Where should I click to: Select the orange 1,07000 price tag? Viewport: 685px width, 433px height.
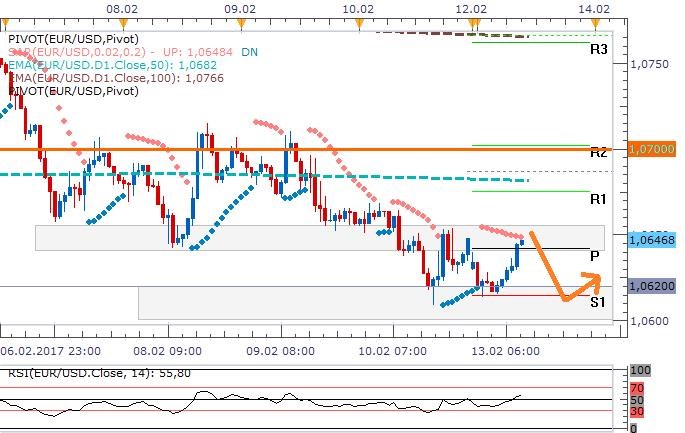(x=655, y=148)
